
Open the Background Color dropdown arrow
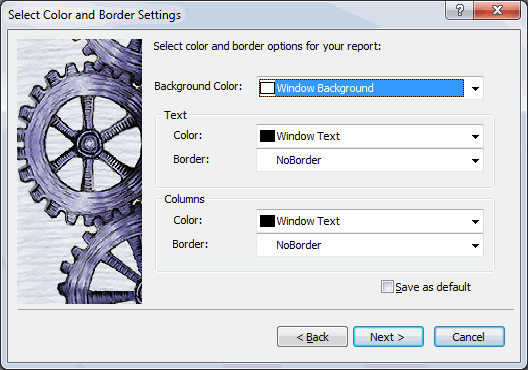point(475,89)
